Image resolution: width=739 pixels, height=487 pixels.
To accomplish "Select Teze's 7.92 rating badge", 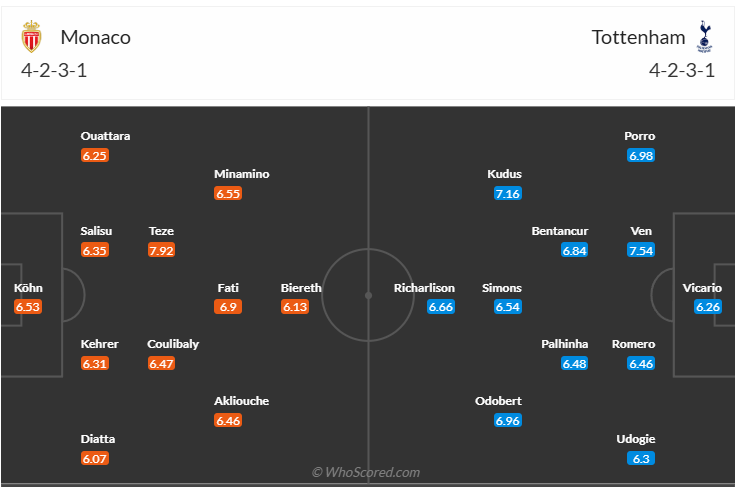I will point(161,250).
